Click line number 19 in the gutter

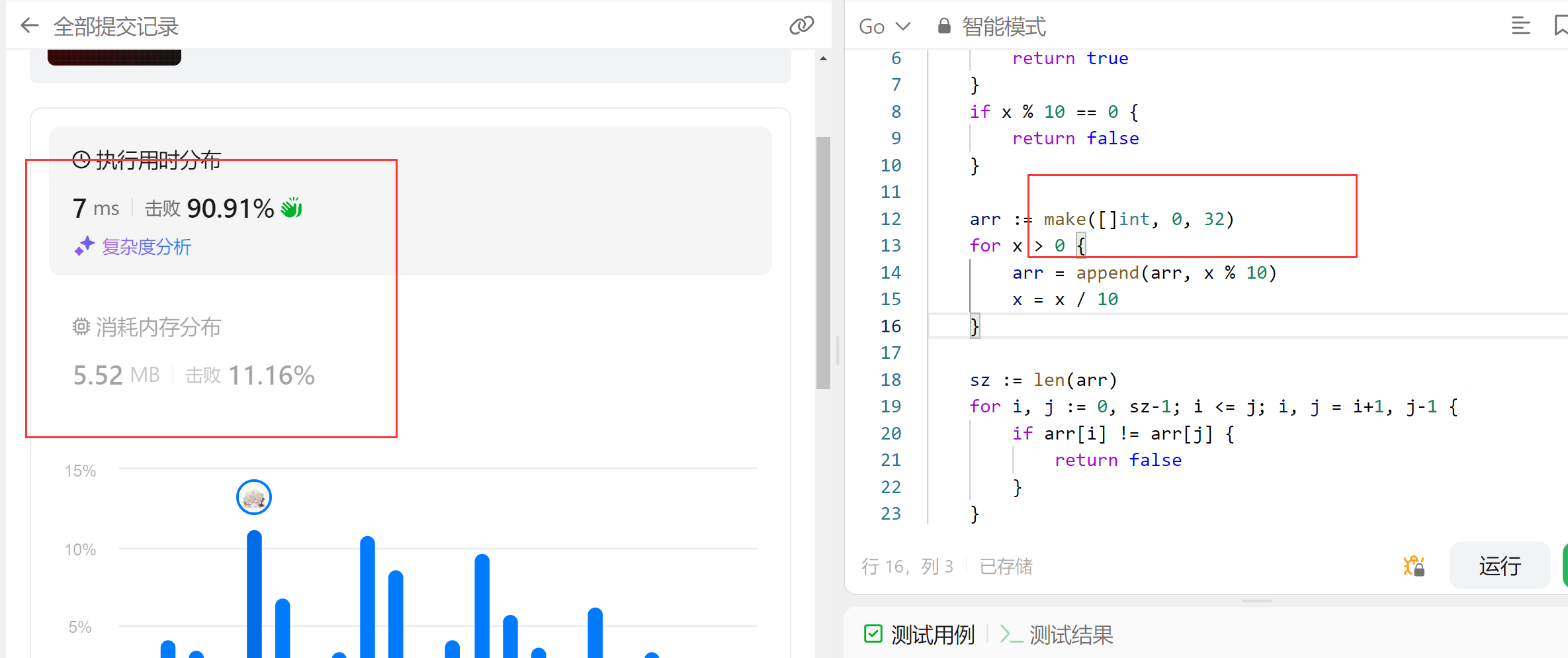coord(891,406)
